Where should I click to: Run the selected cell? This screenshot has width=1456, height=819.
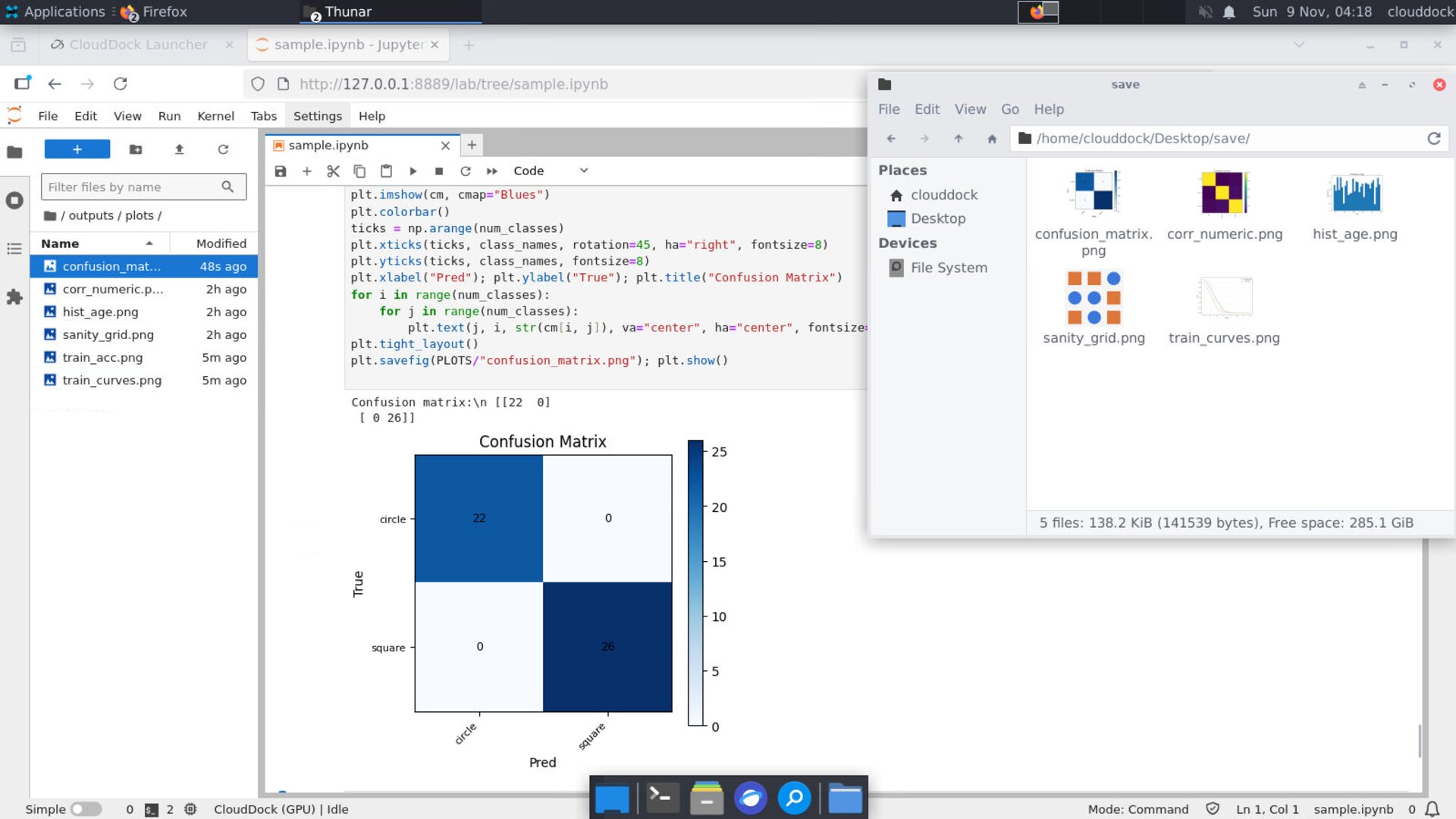click(413, 171)
